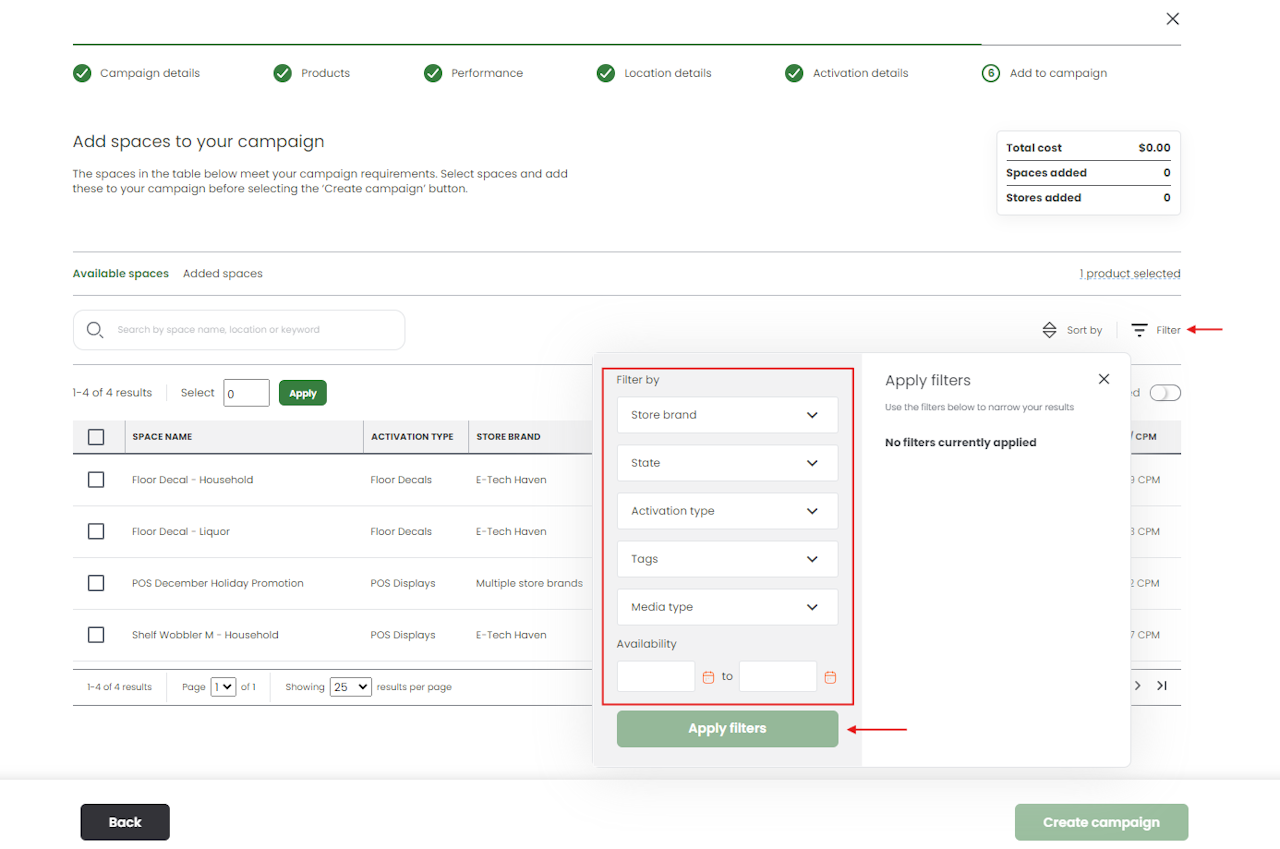This screenshot has height=849, width=1280.
Task: Open the 1 product selected link
Action: [x=1129, y=274]
